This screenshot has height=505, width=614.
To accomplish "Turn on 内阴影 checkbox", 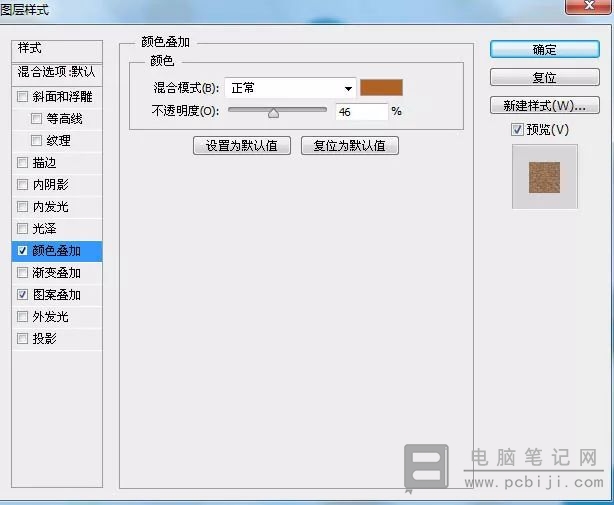I will coord(22,184).
